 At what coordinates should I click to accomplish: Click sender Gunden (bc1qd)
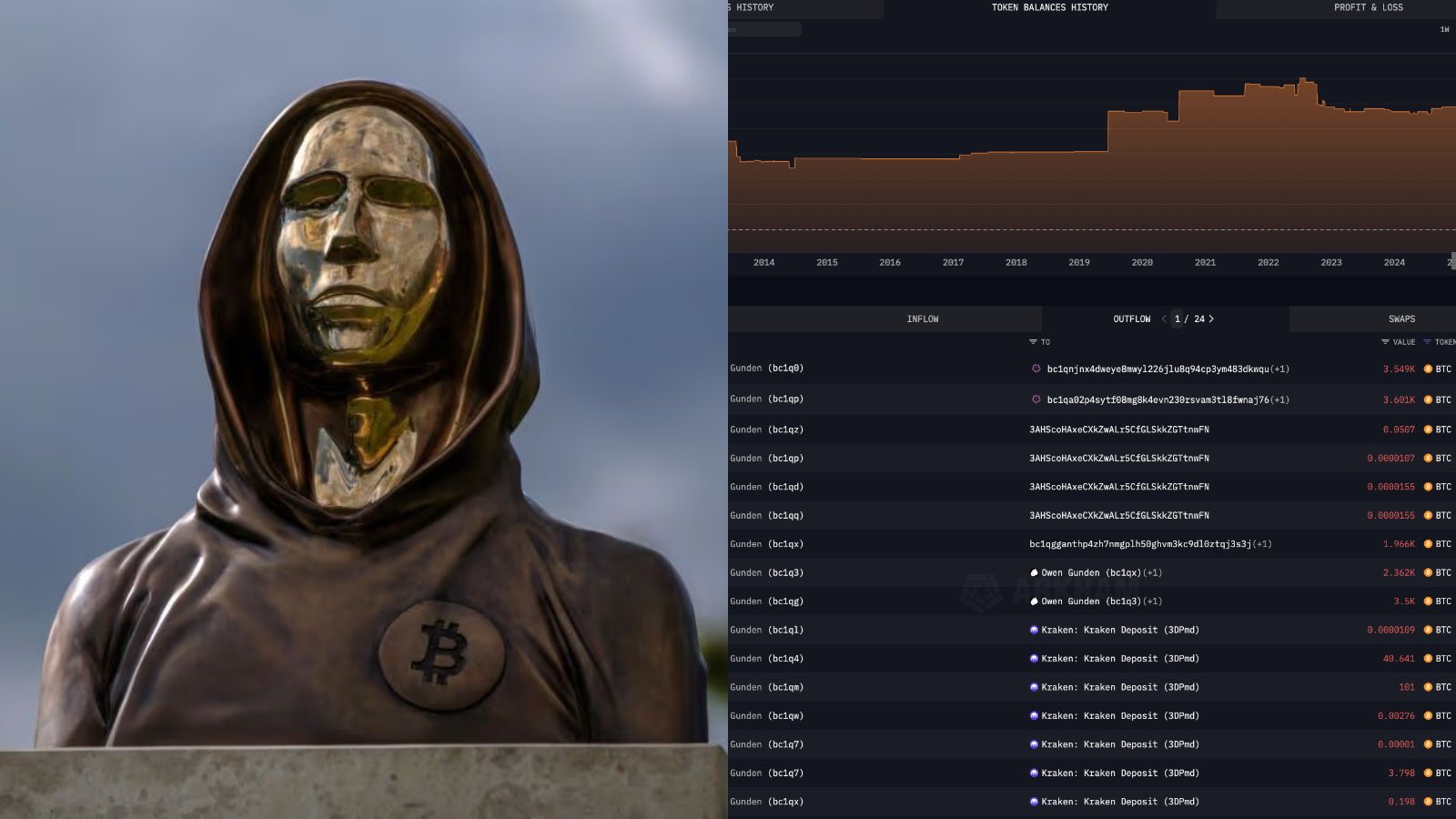coord(766,487)
